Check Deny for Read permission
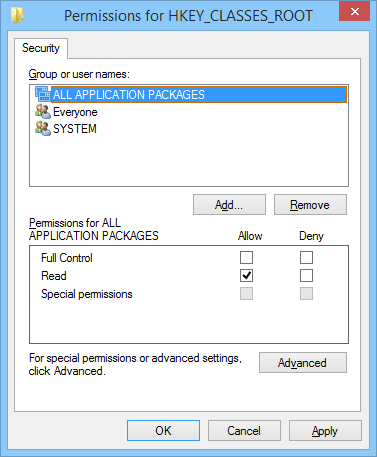Screen dimensions: 377x457 (x=306, y=276)
